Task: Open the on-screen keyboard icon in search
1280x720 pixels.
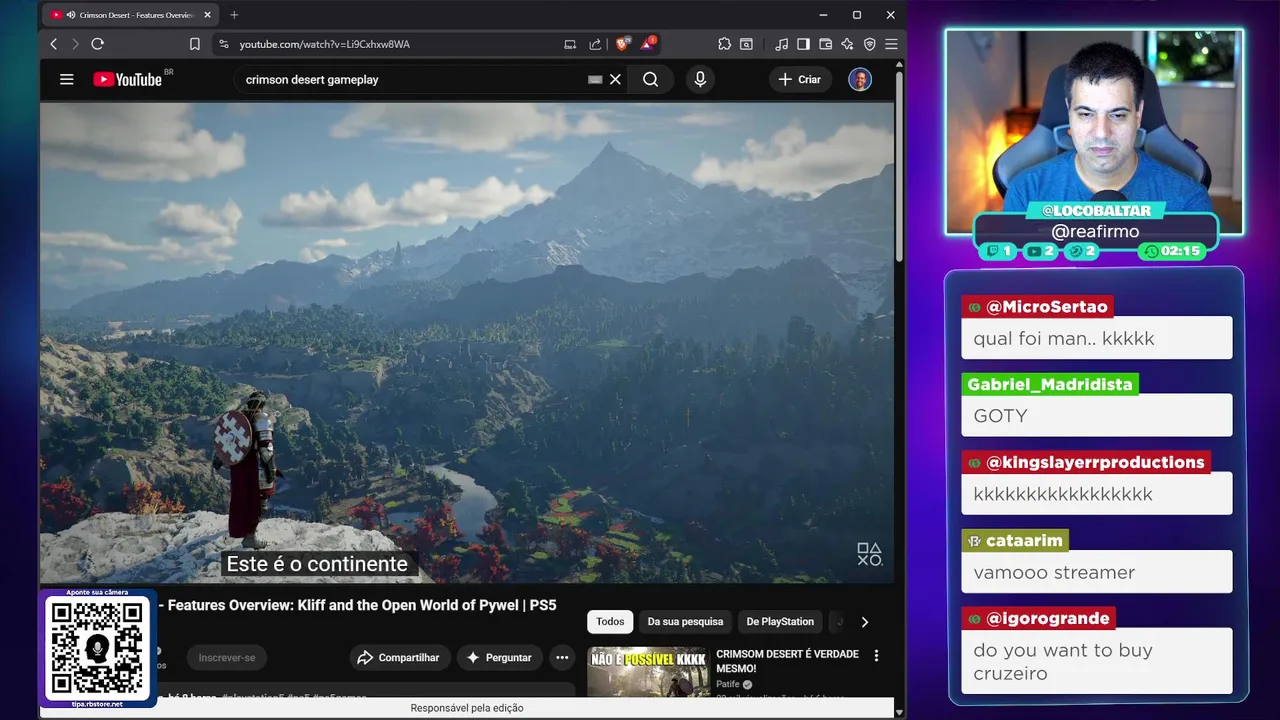Action: (x=595, y=79)
